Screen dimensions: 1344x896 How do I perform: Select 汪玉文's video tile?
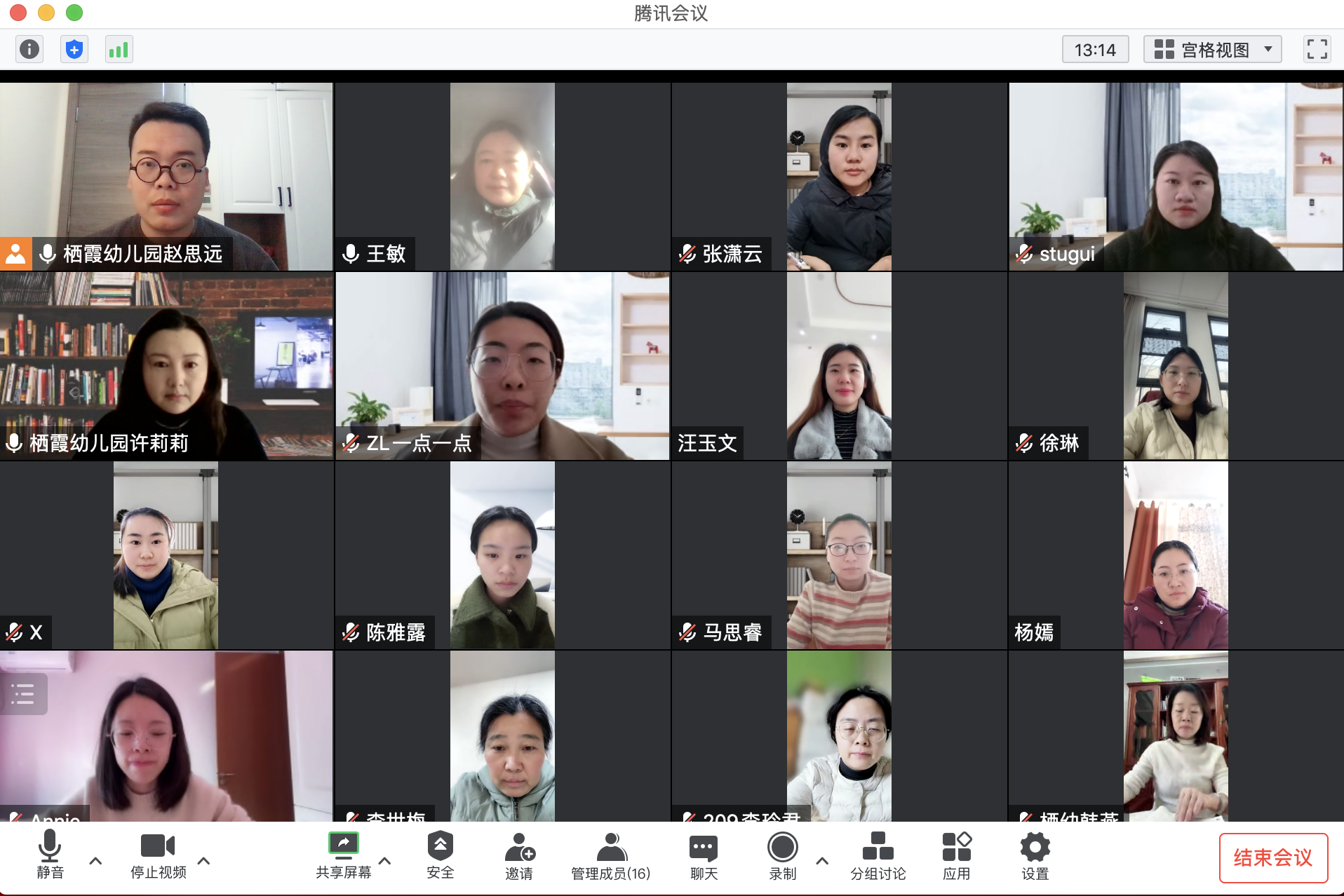(839, 366)
